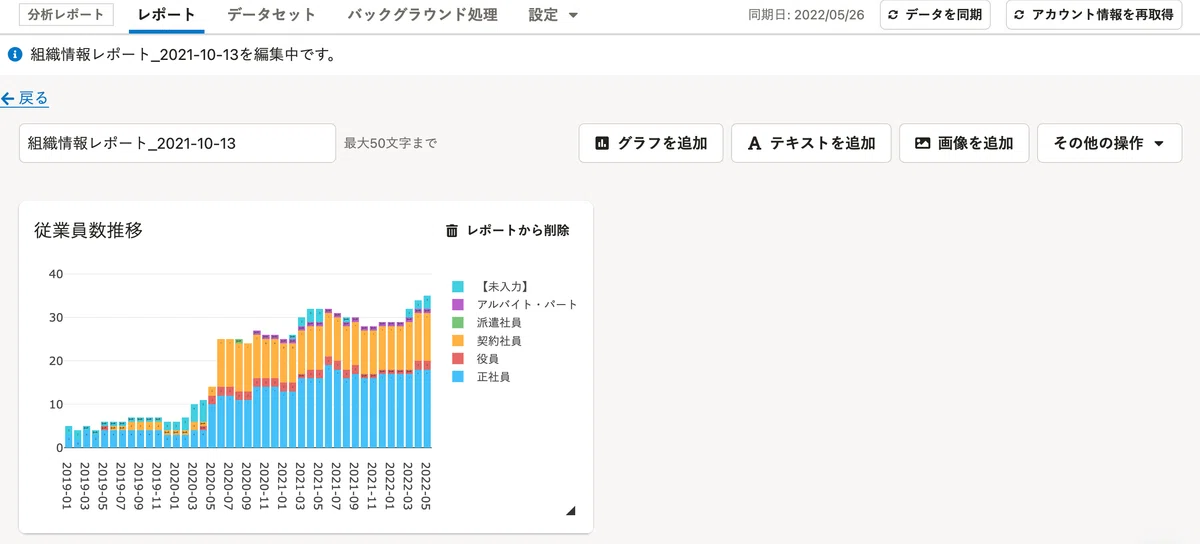Click the 契約社員 legend label

pyautogui.click(x=499, y=341)
